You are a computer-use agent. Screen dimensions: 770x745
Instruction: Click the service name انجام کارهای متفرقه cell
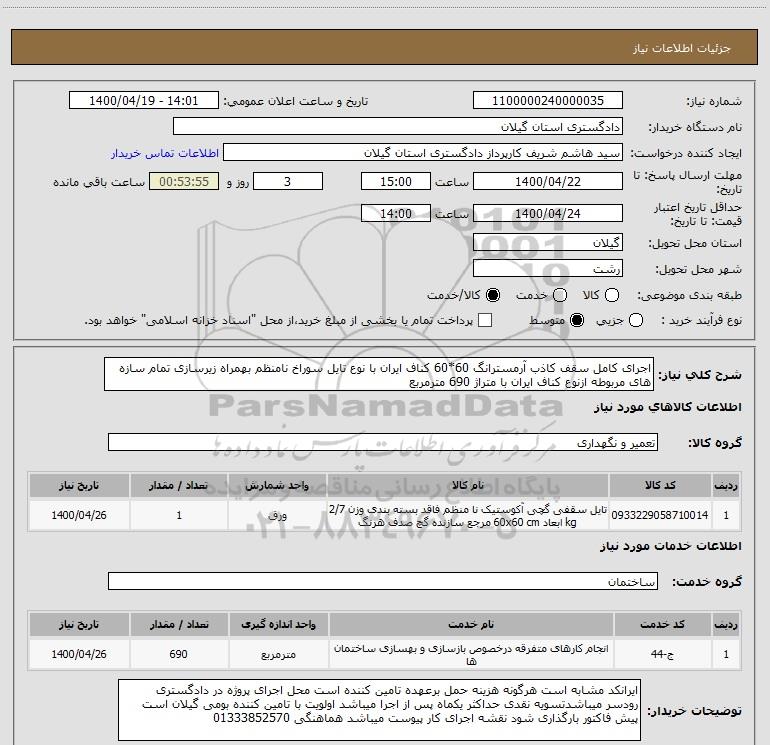tap(471, 654)
